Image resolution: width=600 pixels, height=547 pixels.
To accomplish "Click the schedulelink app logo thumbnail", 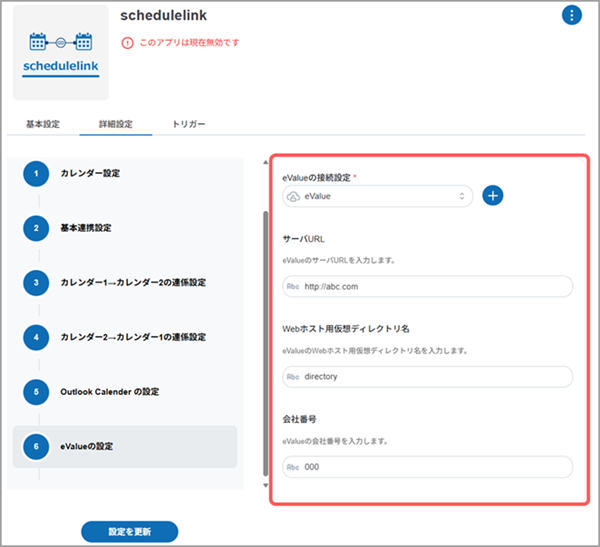I will (61, 53).
